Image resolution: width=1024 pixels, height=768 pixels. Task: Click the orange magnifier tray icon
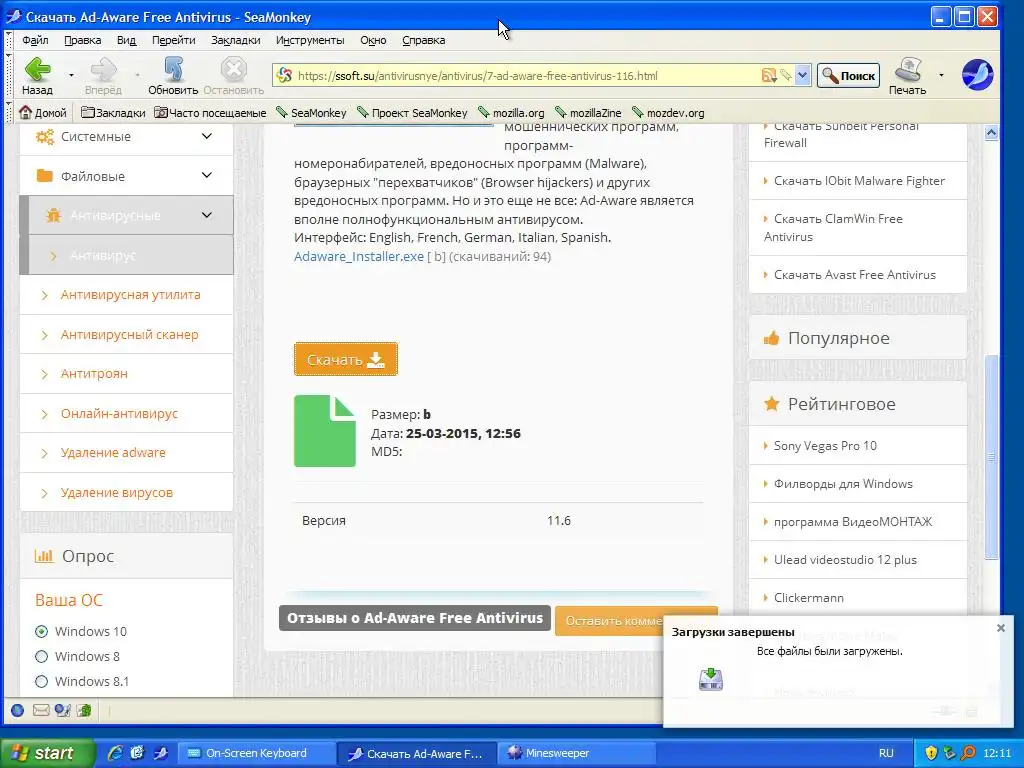point(968,753)
